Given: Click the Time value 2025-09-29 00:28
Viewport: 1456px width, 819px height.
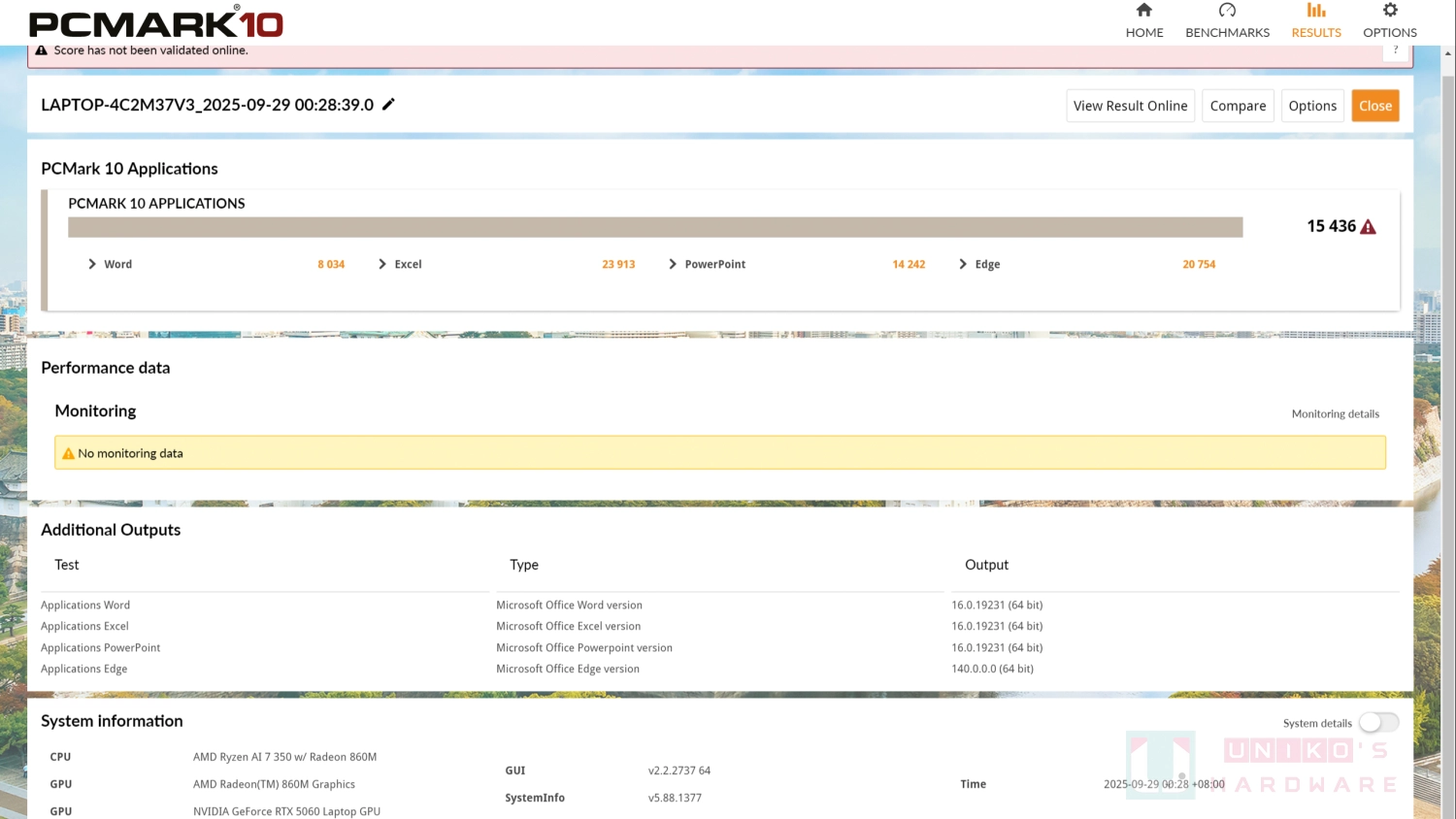Looking at the screenshot, I should [x=1164, y=785].
